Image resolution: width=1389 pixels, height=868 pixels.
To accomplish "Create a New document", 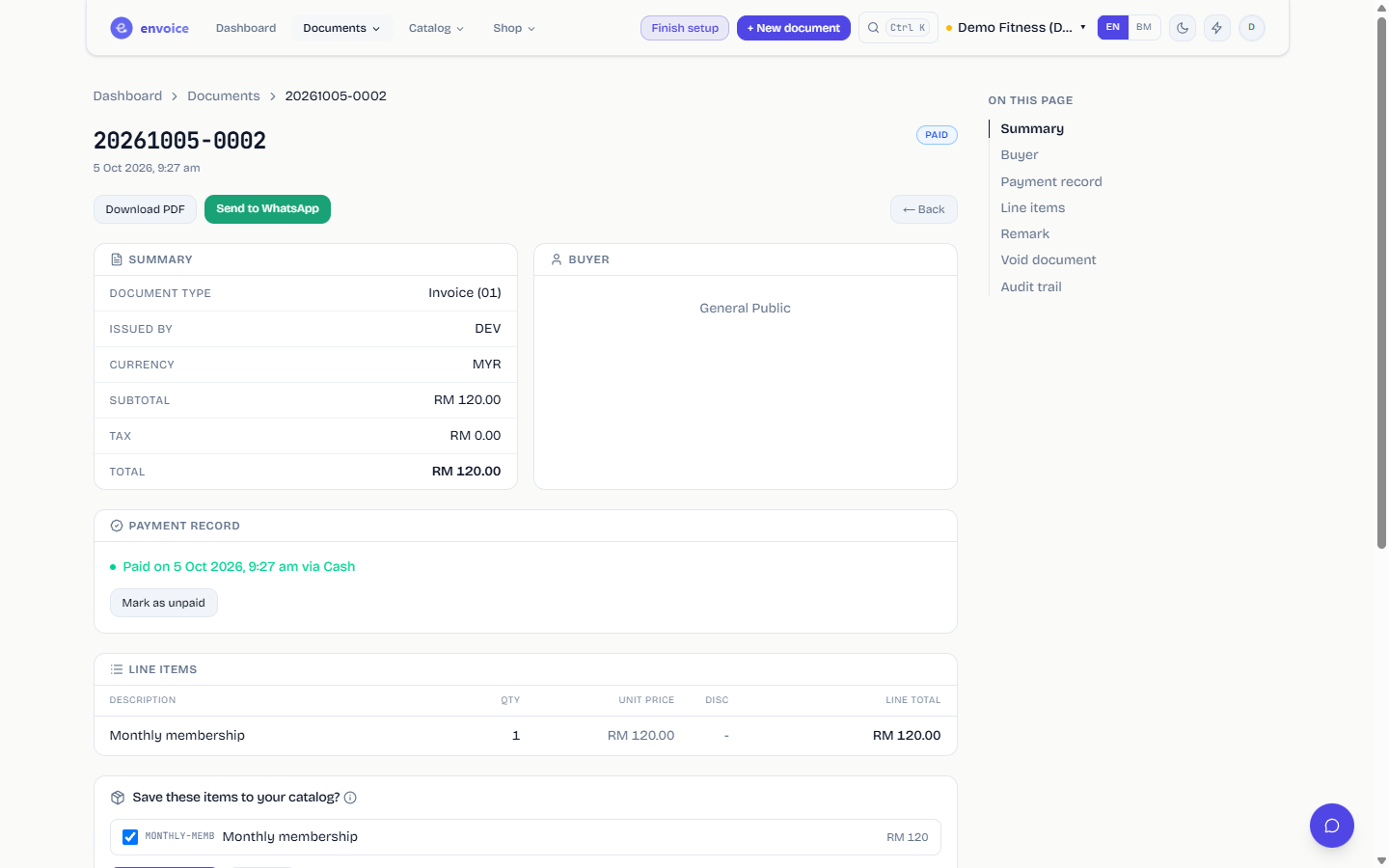I will click(x=794, y=28).
